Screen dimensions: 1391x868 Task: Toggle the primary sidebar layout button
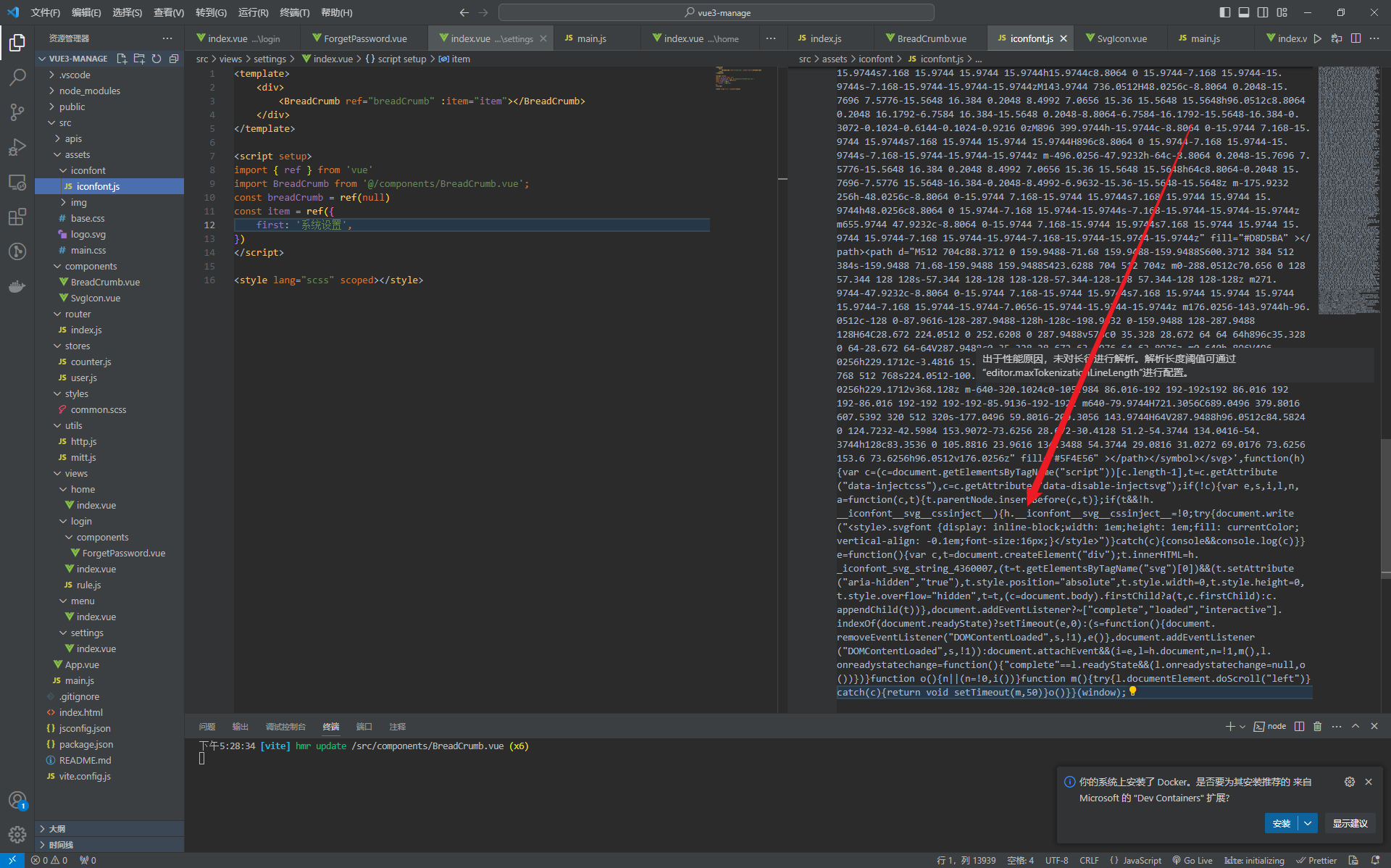(1225, 12)
